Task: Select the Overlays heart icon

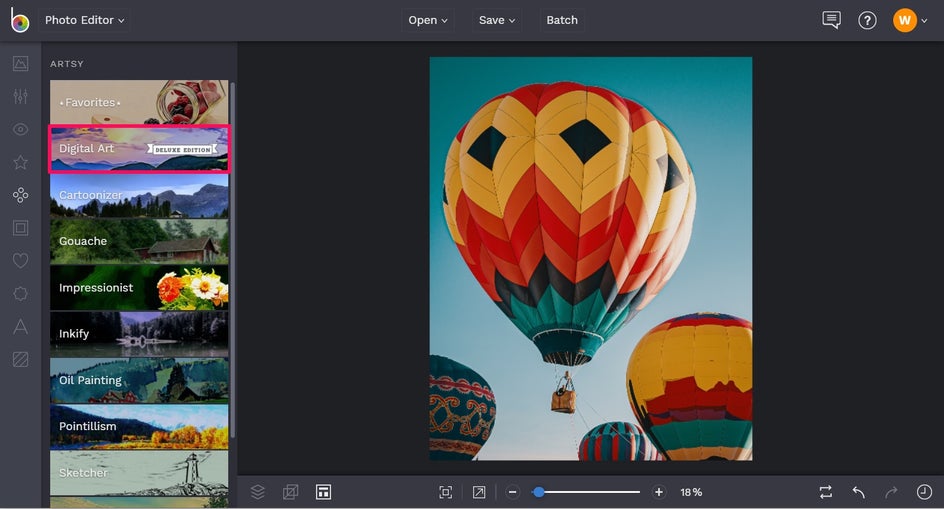Action: coord(20,261)
